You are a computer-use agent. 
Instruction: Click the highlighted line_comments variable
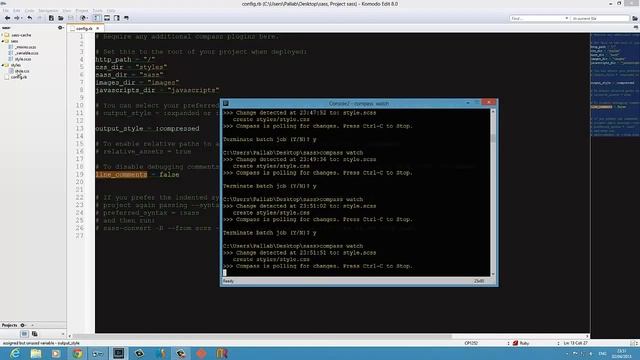point(121,175)
